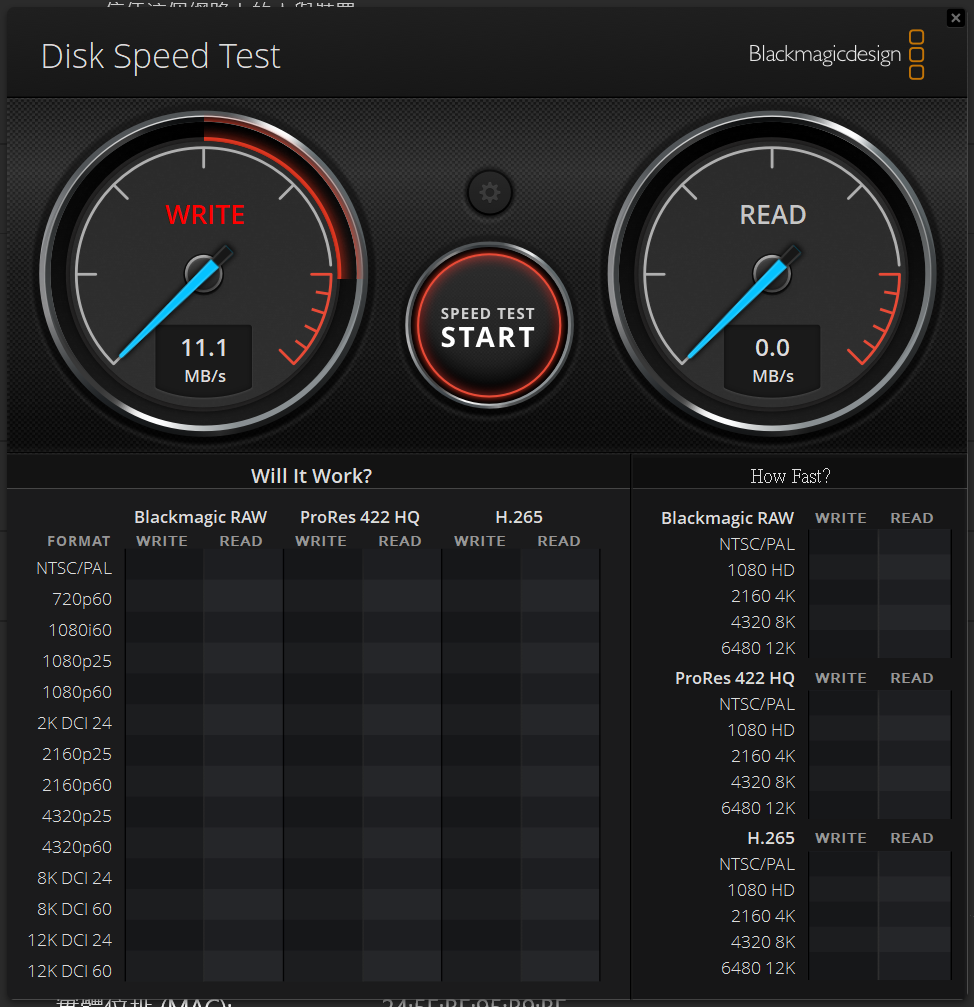Click the READ gauge needle dial
Image resolution: width=974 pixels, height=1007 pixels.
coord(772,273)
